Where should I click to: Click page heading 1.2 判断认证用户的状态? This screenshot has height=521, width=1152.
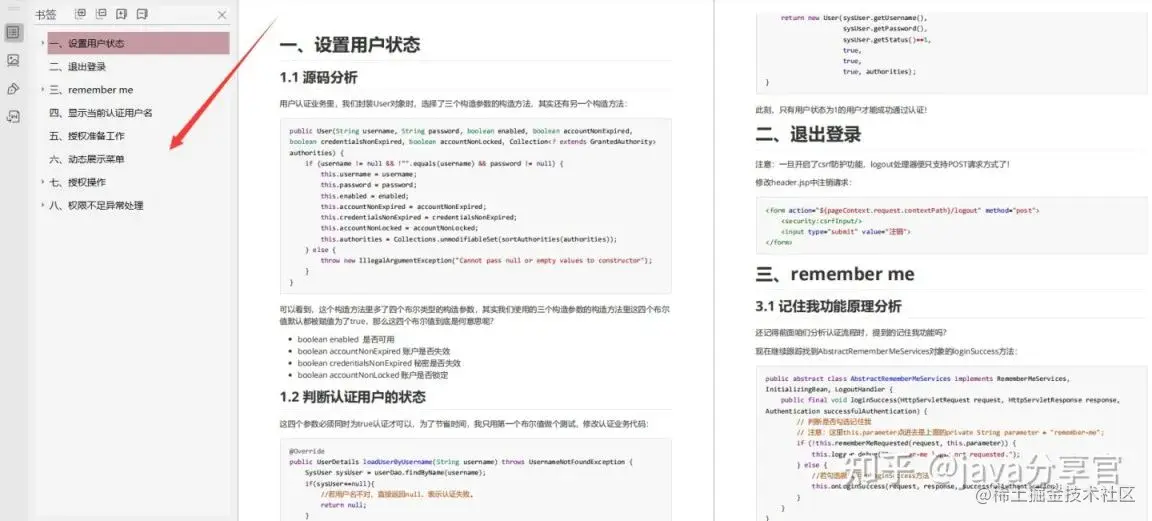[352, 398]
